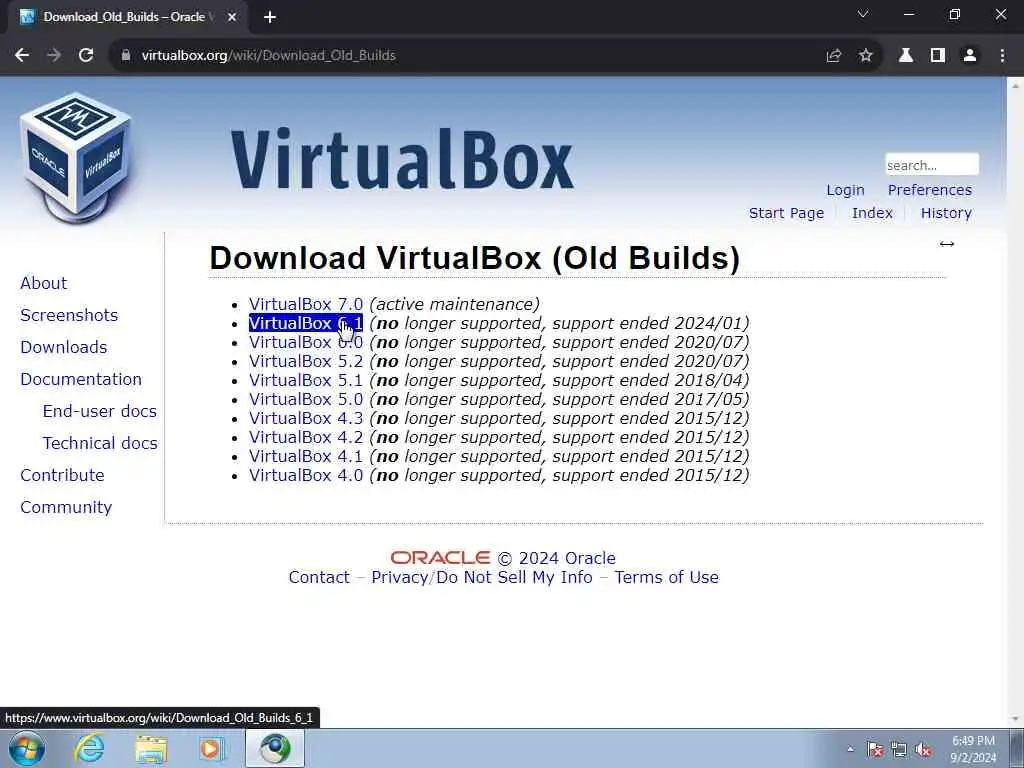Viewport: 1024px width, 768px height.
Task: Click the padlock site info icon
Action: pos(126,56)
